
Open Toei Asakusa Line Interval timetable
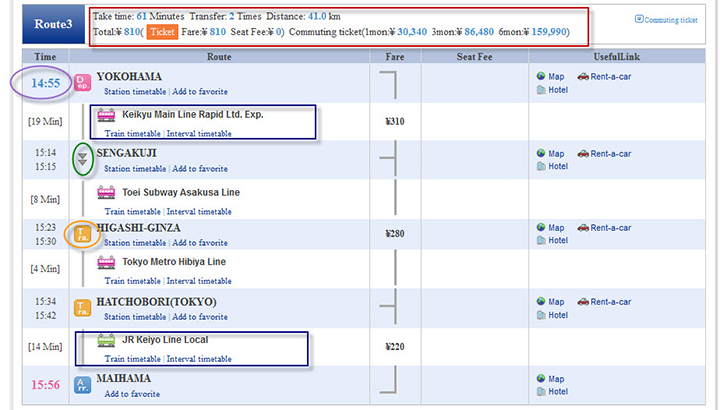pyautogui.click(x=199, y=212)
